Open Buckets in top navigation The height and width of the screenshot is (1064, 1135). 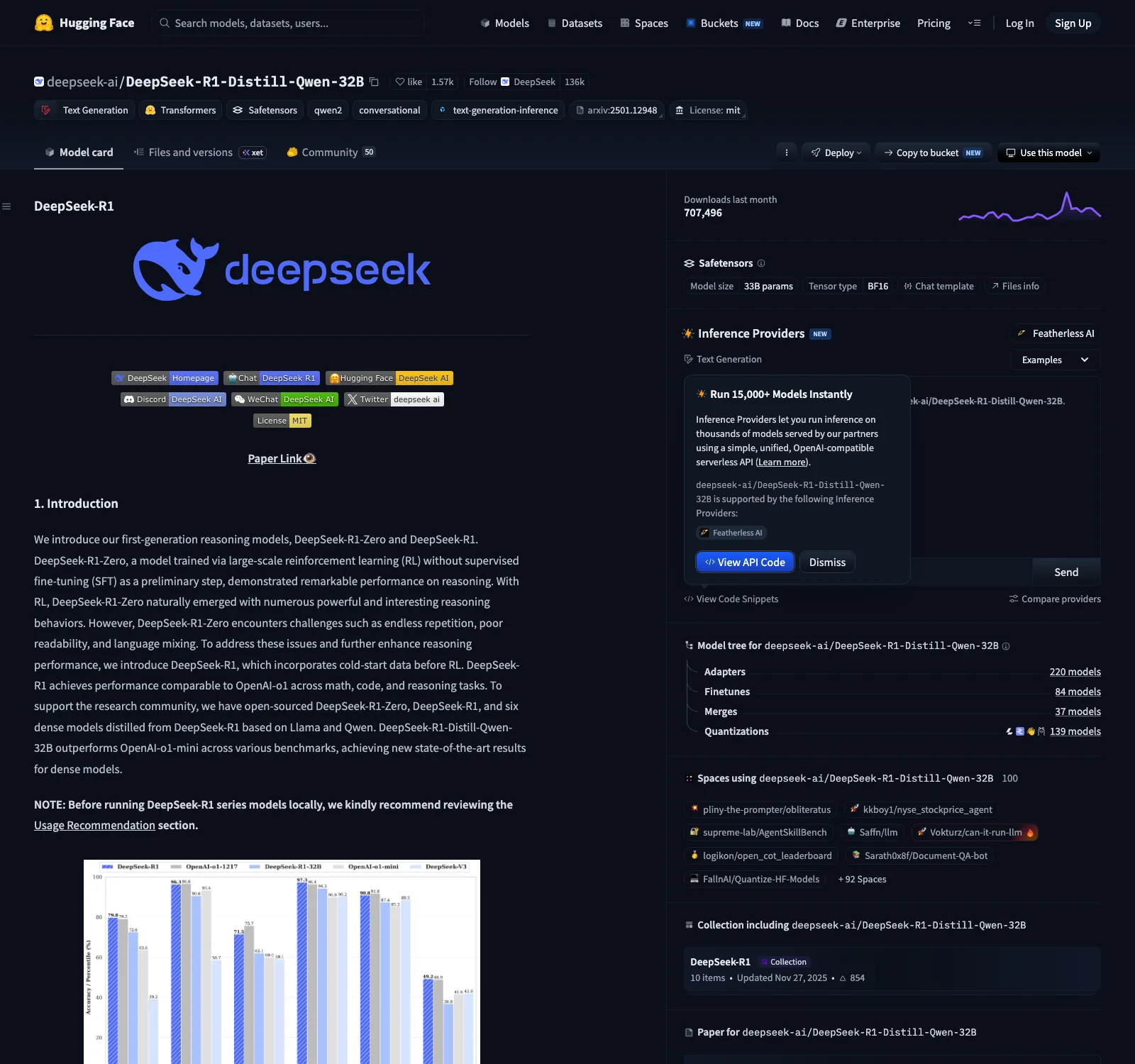coord(724,23)
